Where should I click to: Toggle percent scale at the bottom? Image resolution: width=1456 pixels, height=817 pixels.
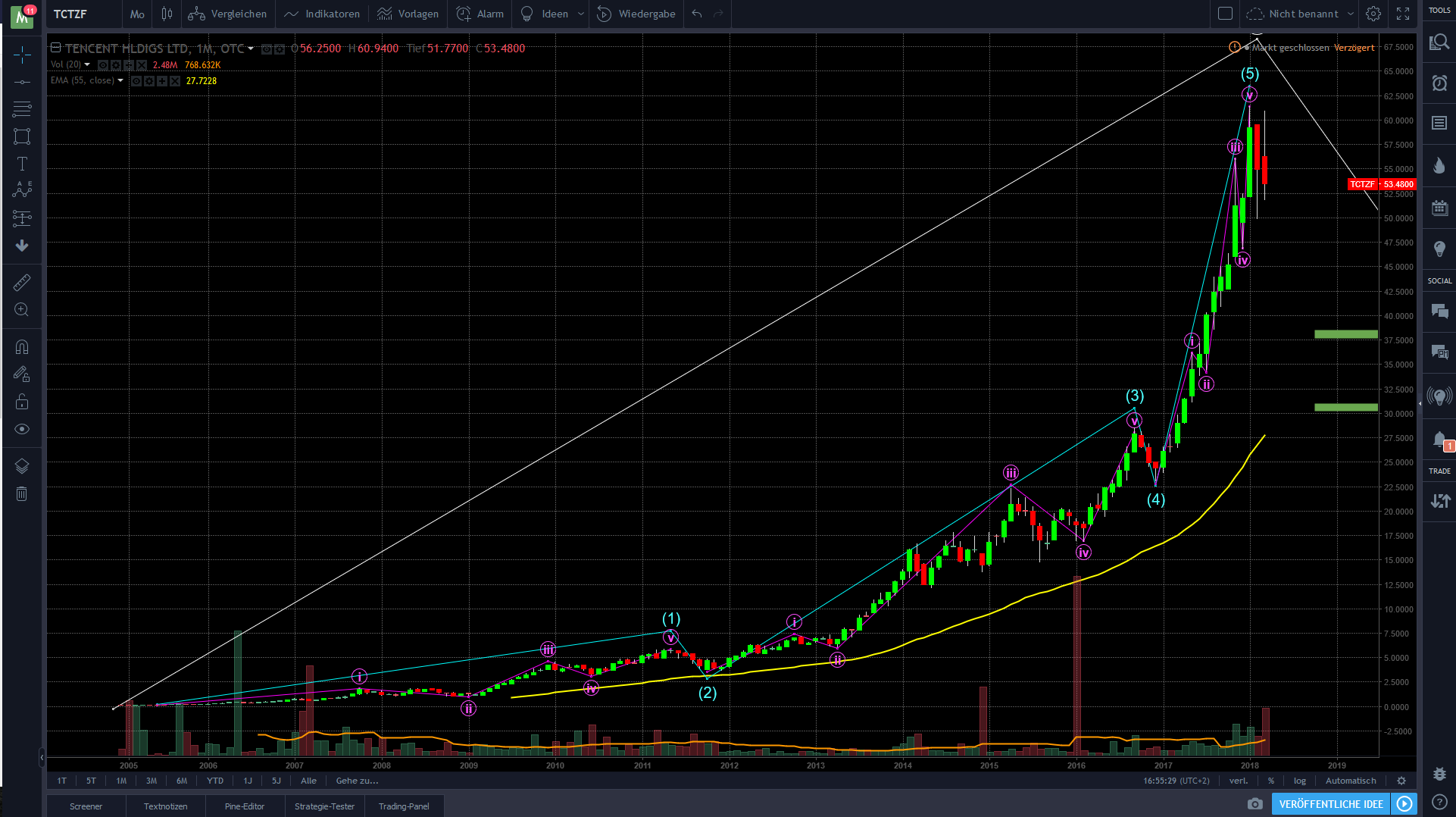1271,781
